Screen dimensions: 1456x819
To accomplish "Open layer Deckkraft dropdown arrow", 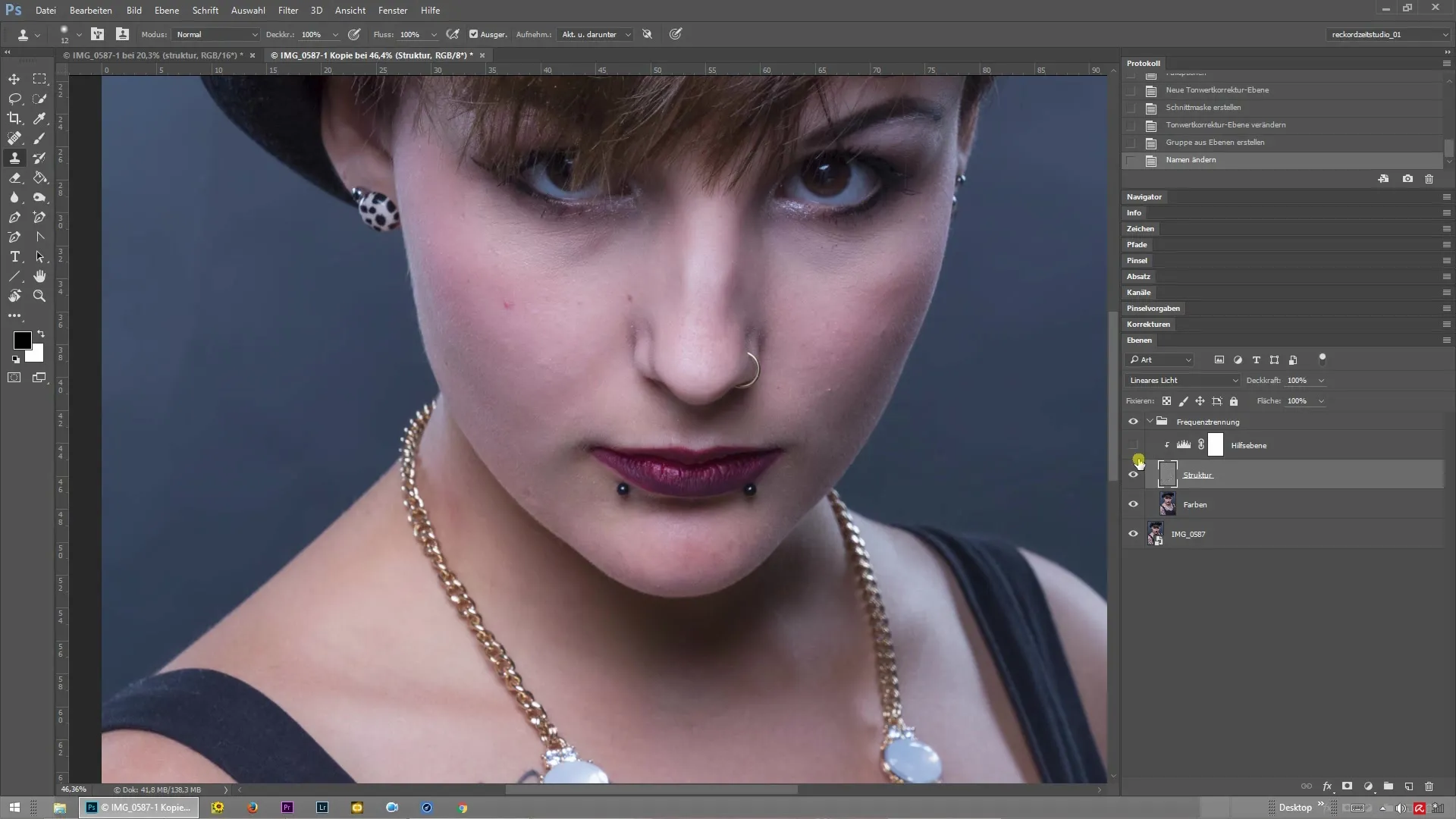I will (x=1321, y=381).
